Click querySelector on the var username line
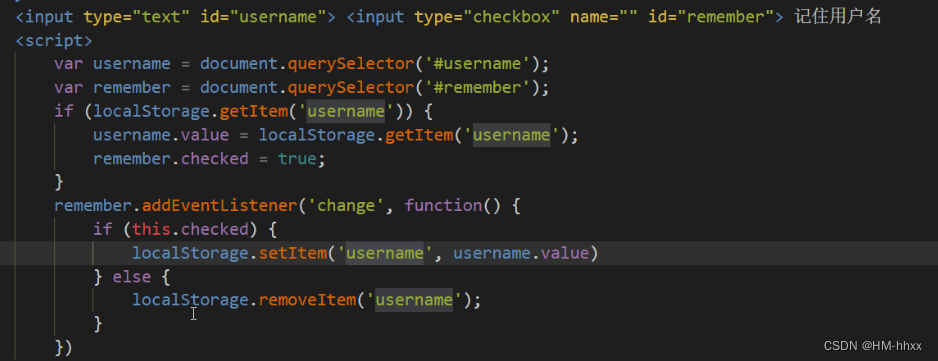 351,64
